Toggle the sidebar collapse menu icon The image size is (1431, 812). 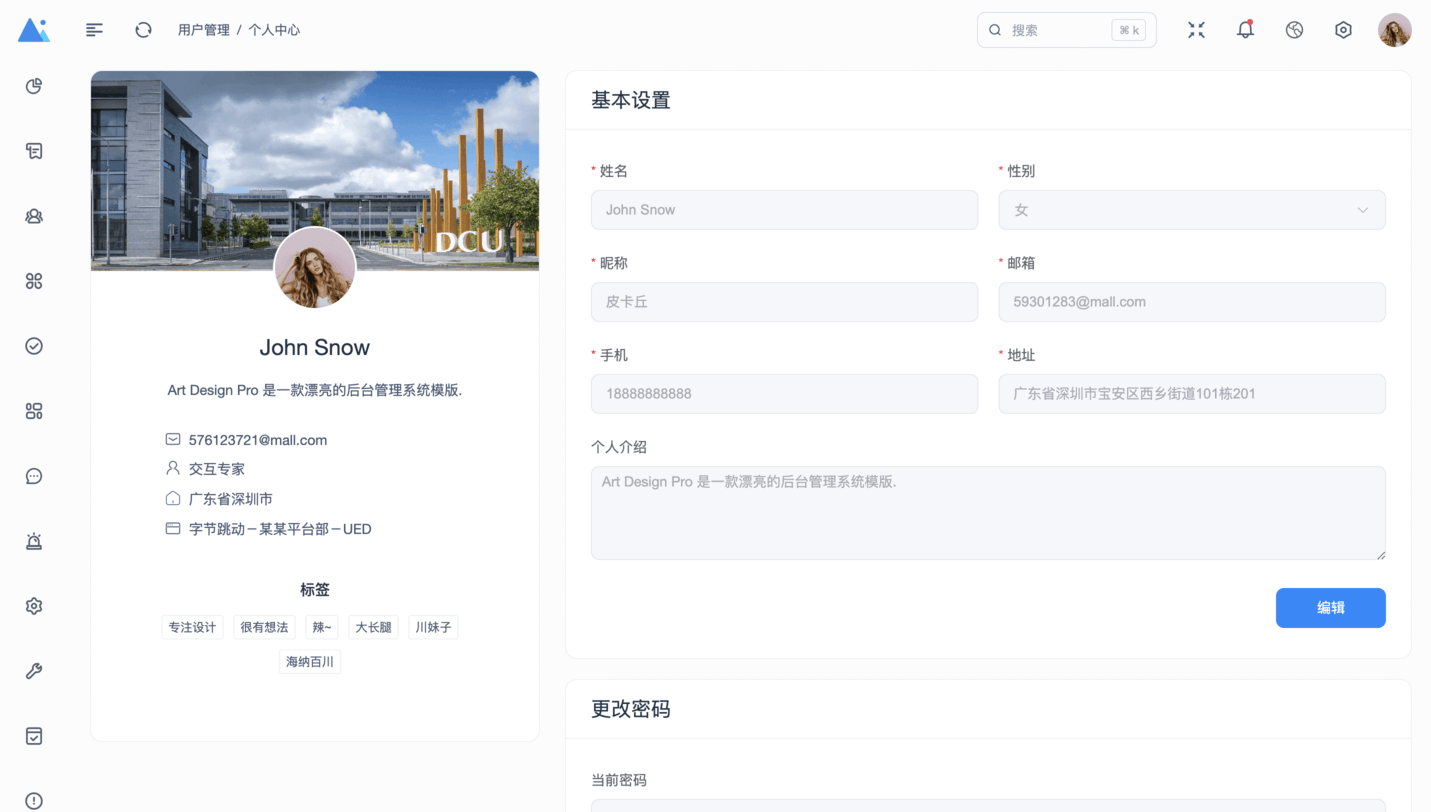[94, 30]
